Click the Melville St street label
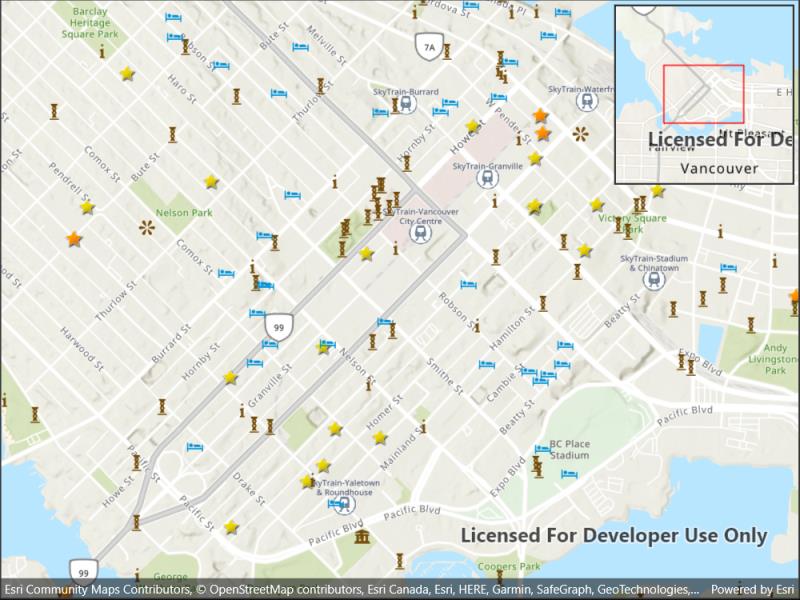This screenshot has height=600, width=800. point(329,46)
